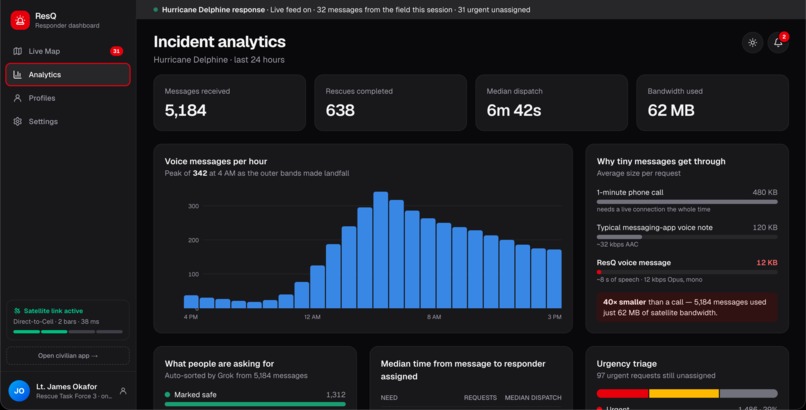Click the satellite signal strength bars
This screenshot has height=410, width=806.
tap(68, 332)
